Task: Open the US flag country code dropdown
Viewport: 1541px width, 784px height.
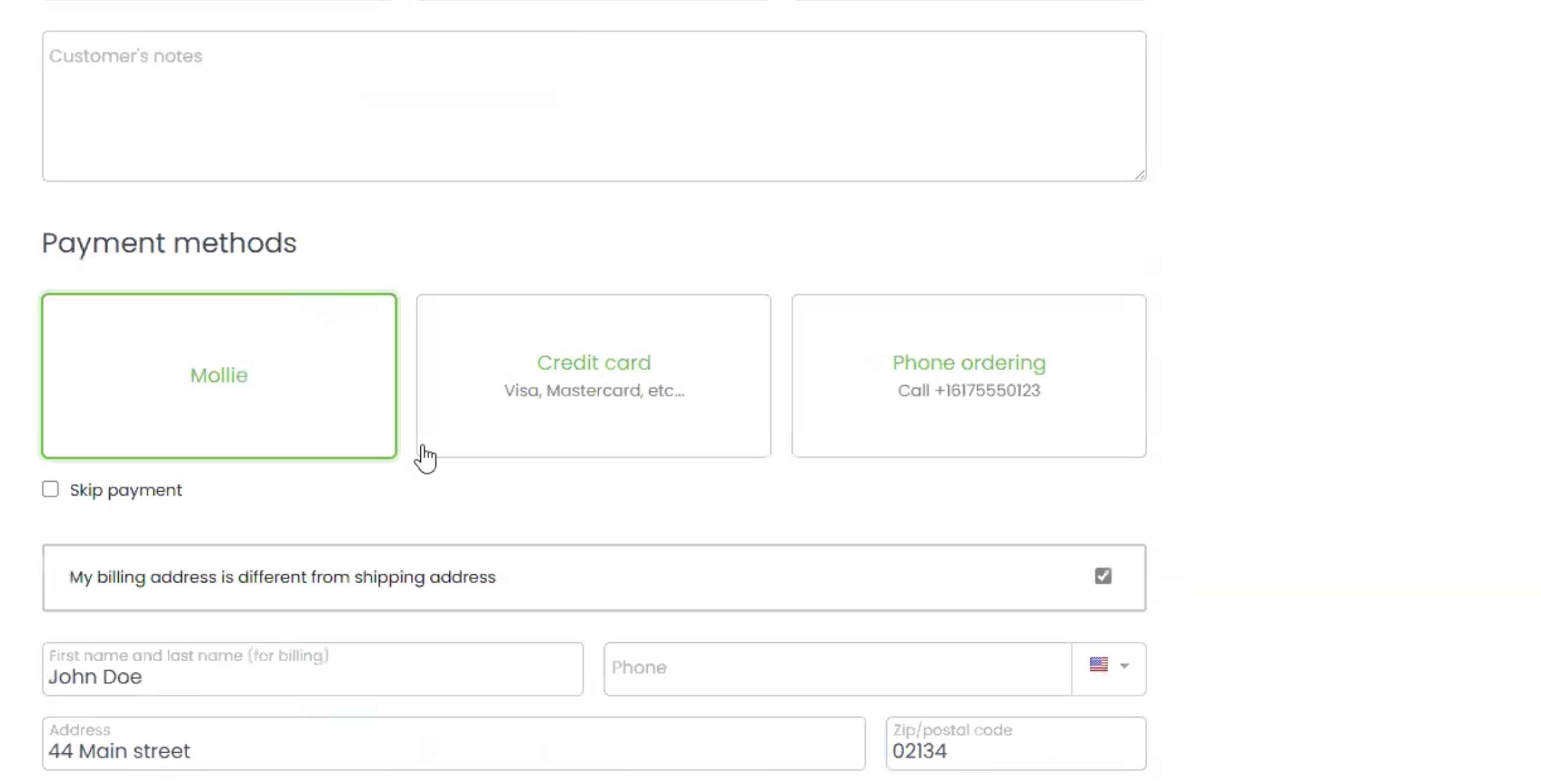Action: (1109, 669)
